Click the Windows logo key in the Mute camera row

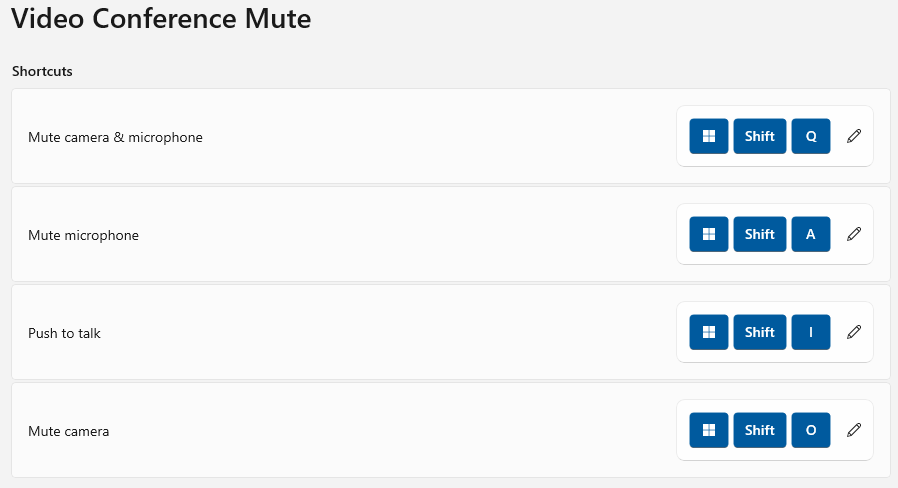point(709,430)
